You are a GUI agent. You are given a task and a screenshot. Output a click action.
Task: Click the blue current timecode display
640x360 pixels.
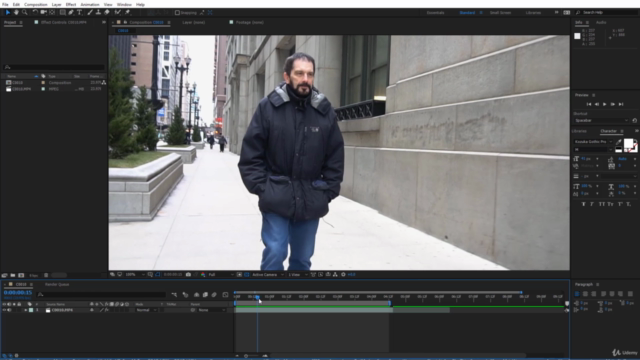point(18,293)
